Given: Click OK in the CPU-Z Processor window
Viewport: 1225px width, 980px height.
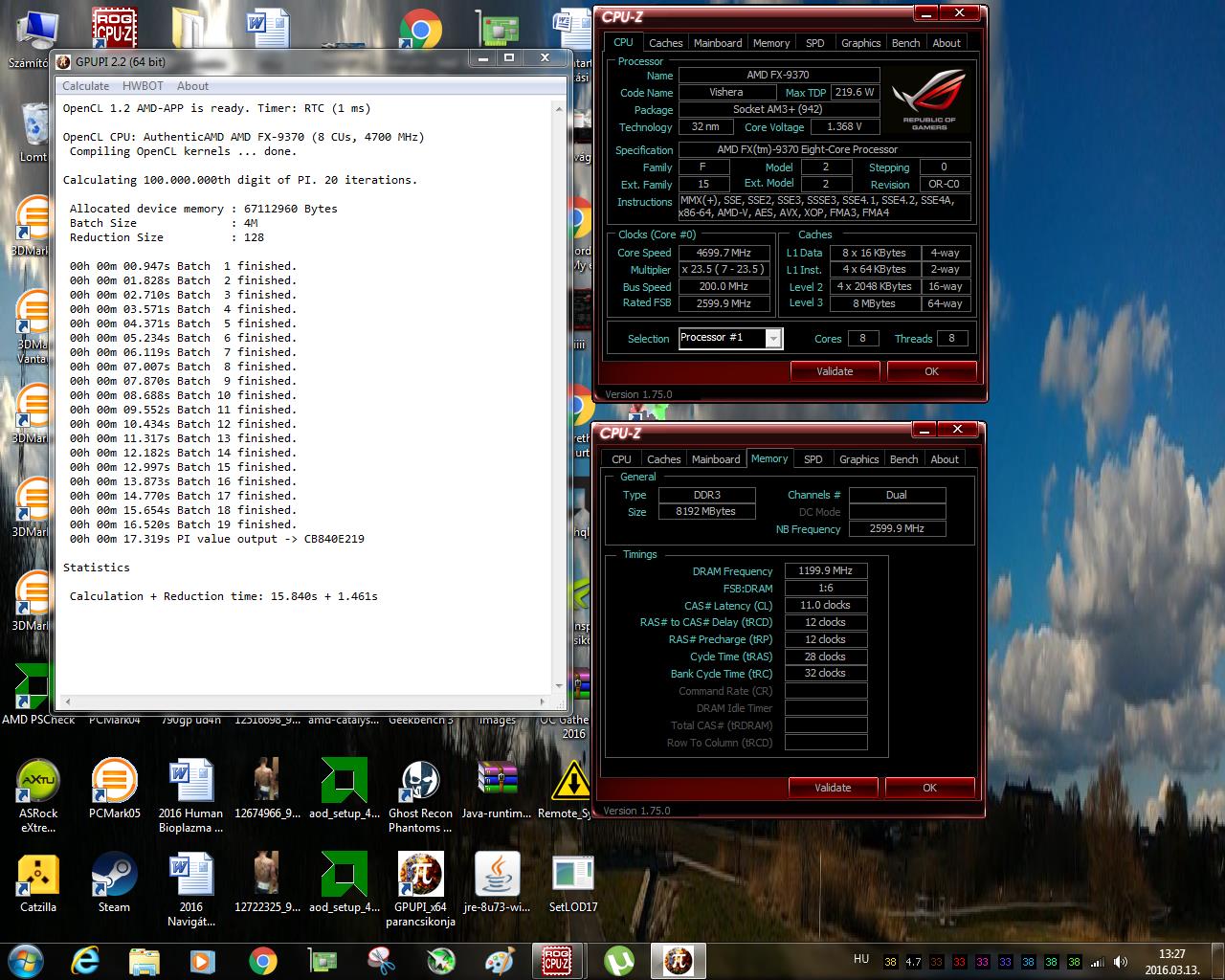Looking at the screenshot, I should [931, 371].
